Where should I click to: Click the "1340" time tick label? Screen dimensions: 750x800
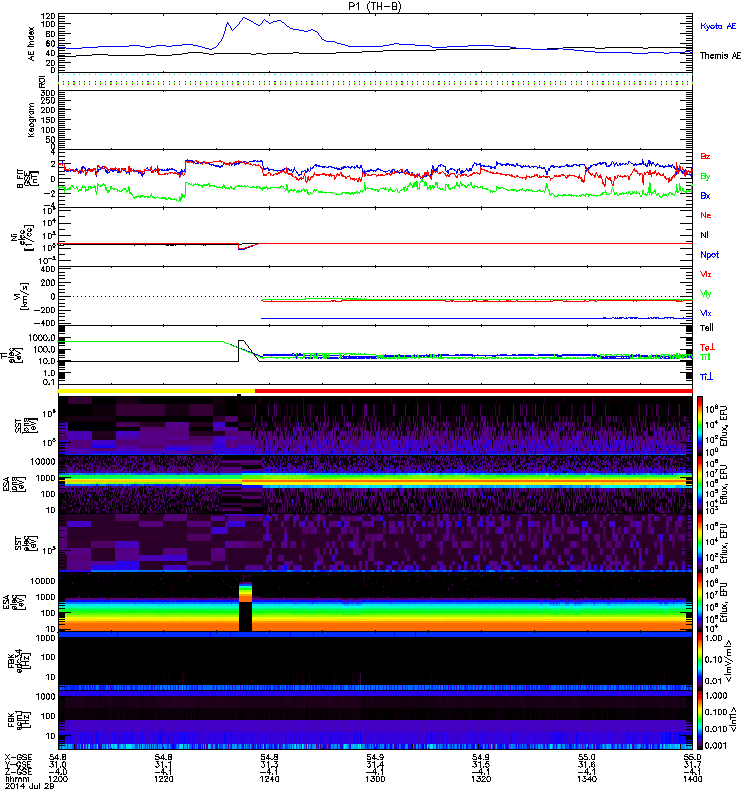(587, 779)
